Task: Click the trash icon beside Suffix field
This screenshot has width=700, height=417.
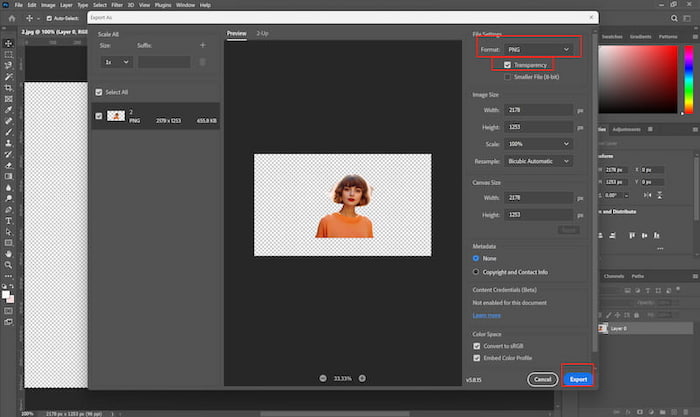Action: (x=202, y=62)
